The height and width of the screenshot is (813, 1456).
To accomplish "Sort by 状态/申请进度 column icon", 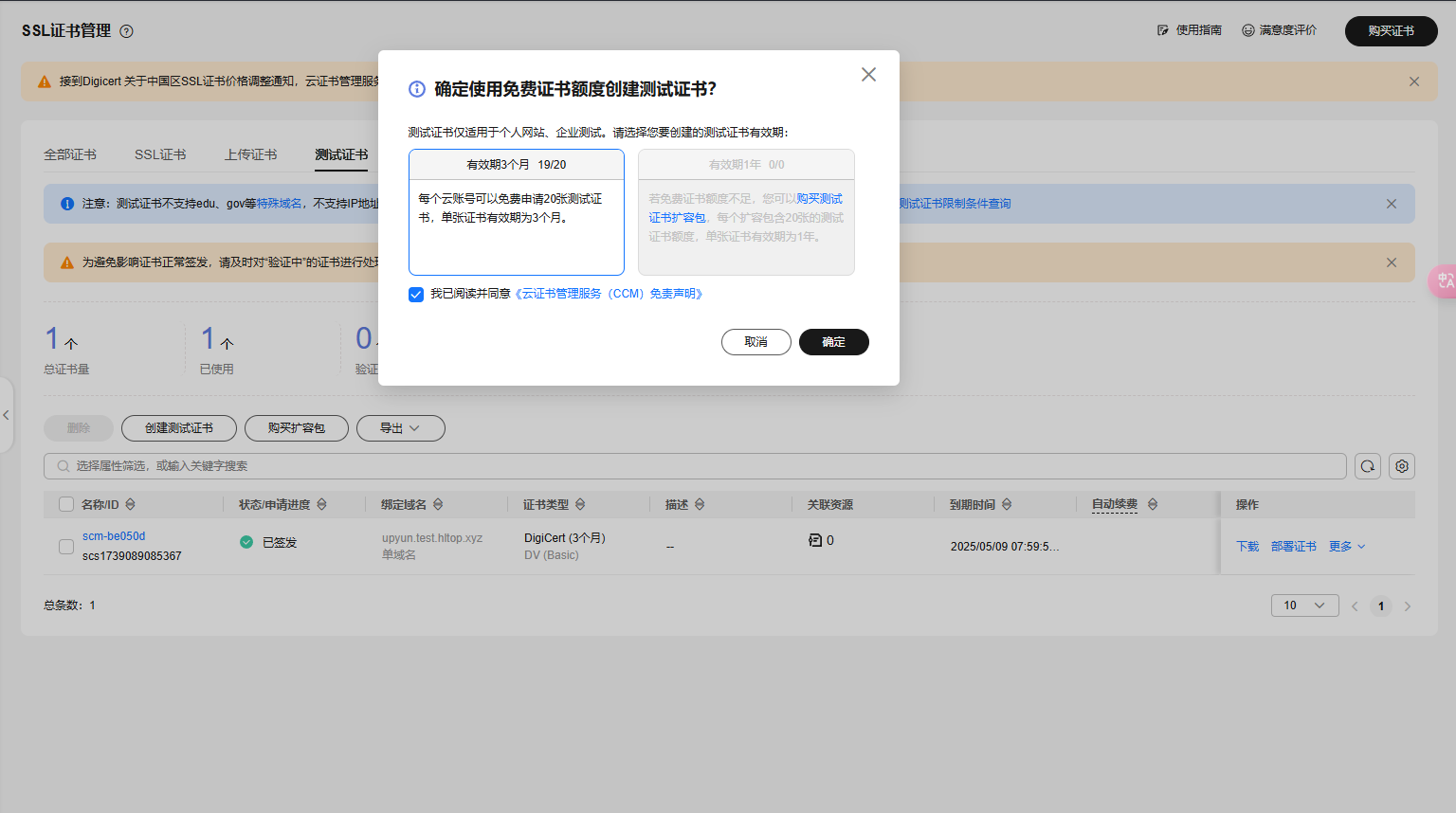I will pyautogui.click(x=322, y=505).
